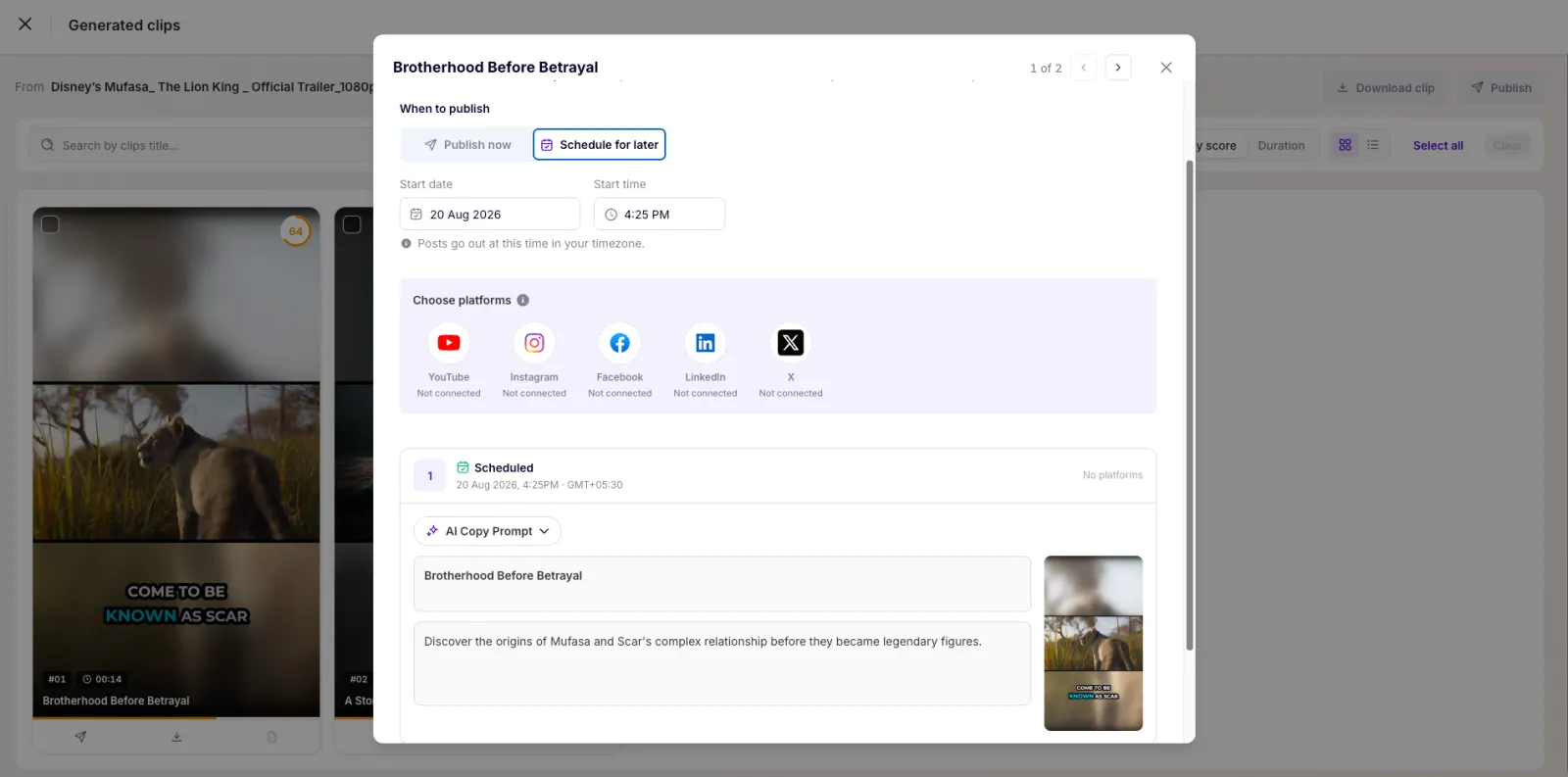The image size is (1568, 777).
Task: Select the Facebook platform icon
Action: click(x=619, y=343)
